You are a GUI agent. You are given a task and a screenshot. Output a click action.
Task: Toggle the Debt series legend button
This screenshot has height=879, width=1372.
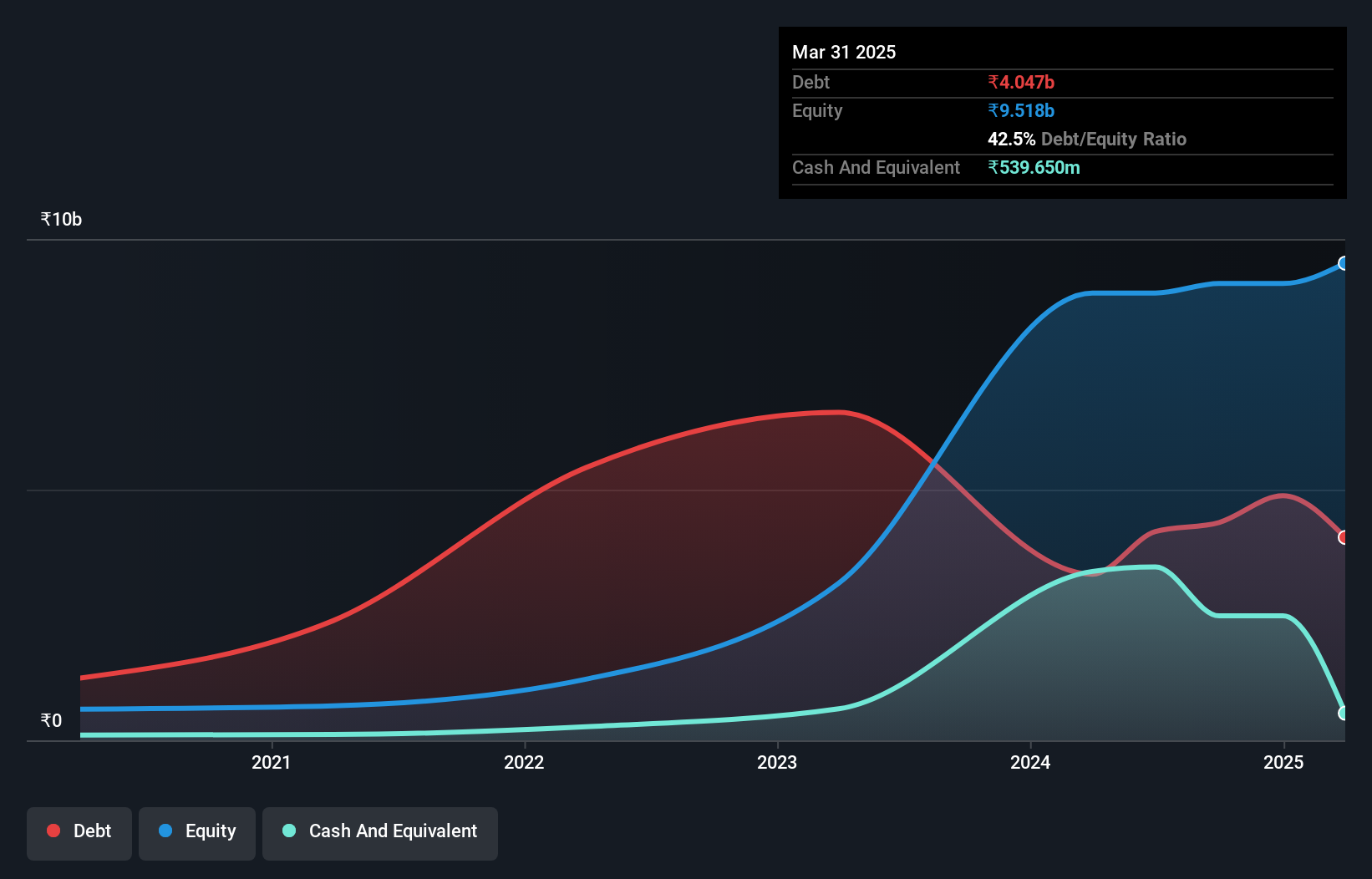pyautogui.click(x=79, y=833)
